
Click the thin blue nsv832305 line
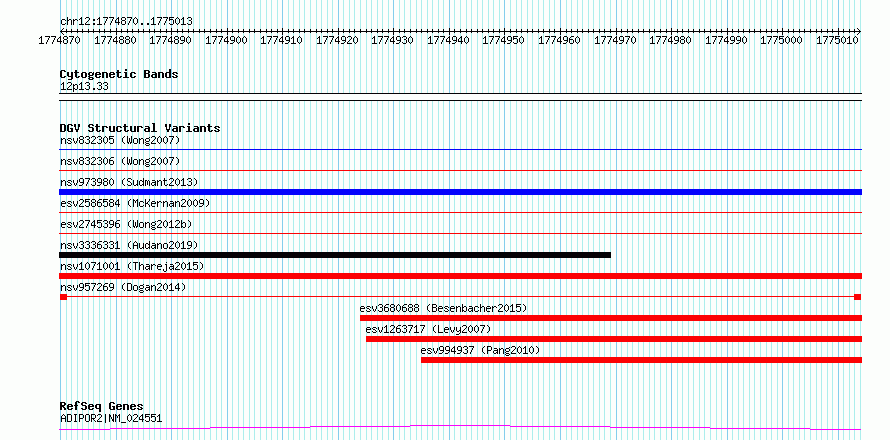pos(460,149)
